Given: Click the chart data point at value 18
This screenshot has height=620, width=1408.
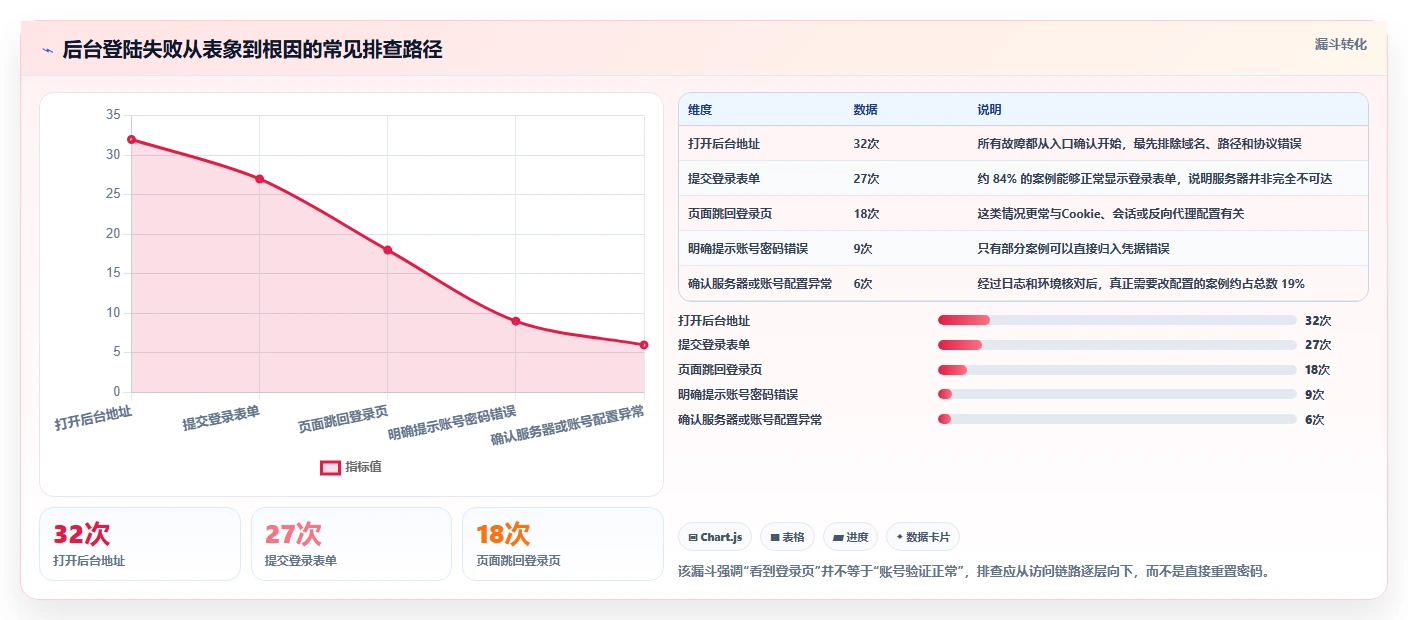Looking at the screenshot, I should tap(388, 250).
